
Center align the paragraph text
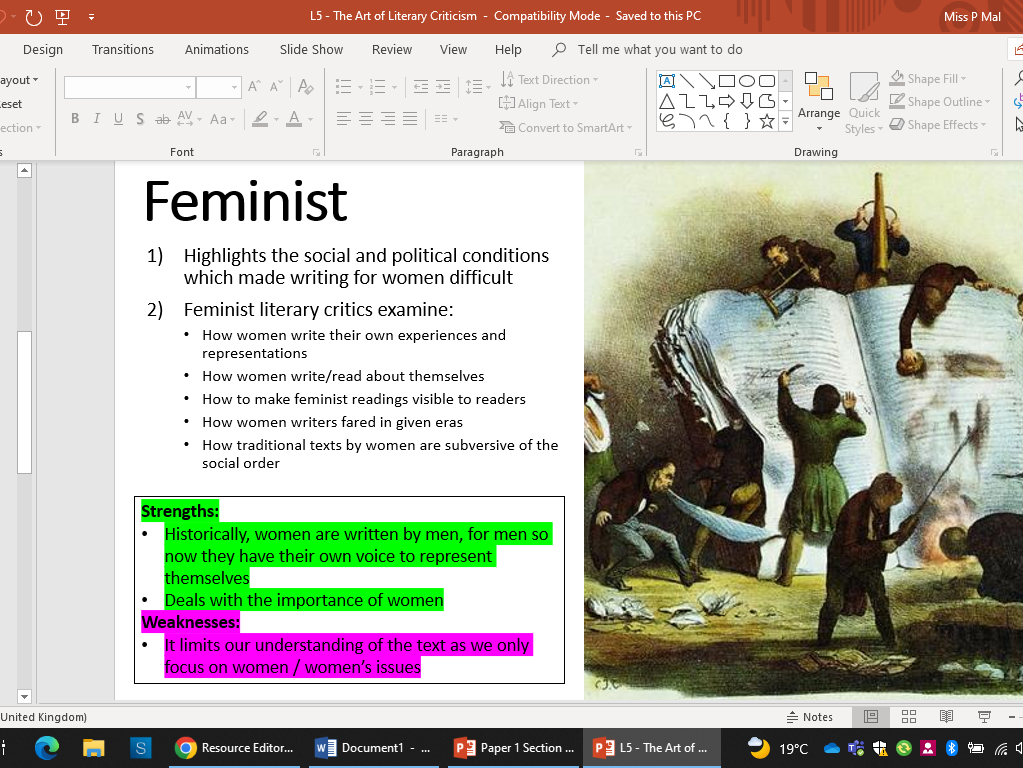(x=366, y=119)
